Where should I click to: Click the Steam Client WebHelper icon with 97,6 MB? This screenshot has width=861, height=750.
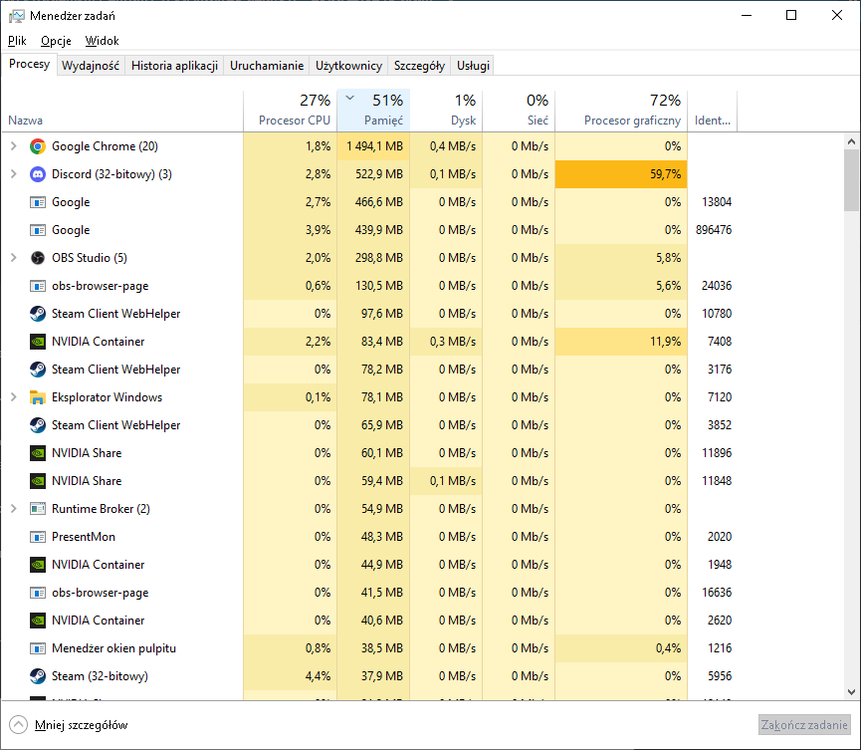click(x=37, y=314)
